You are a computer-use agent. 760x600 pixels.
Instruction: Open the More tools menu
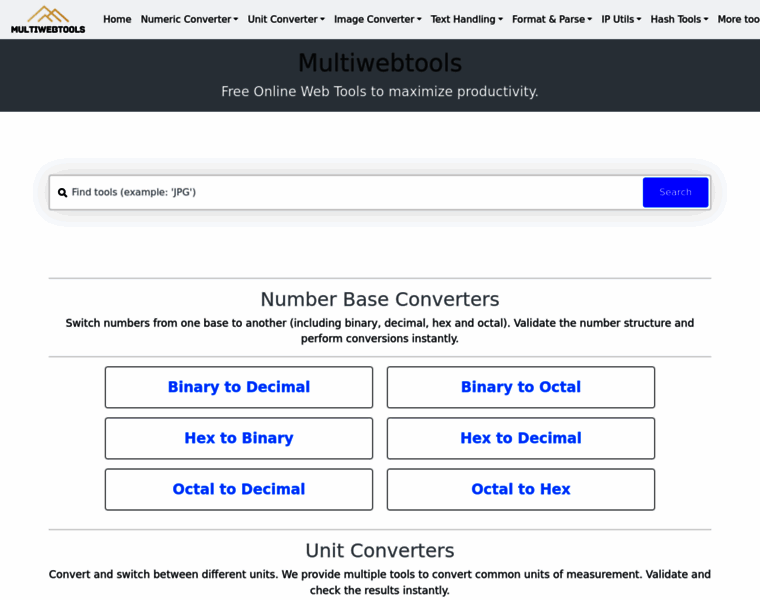738,19
